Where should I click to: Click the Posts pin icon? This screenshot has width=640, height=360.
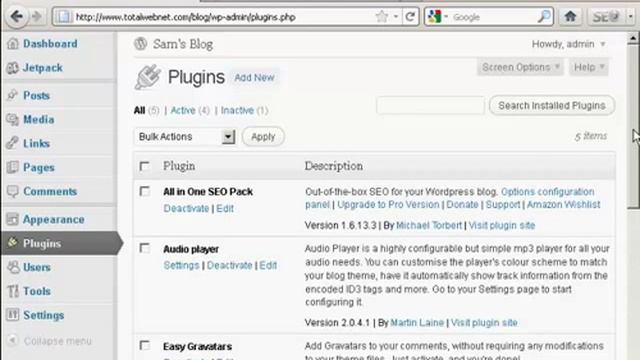[x=13, y=95]
